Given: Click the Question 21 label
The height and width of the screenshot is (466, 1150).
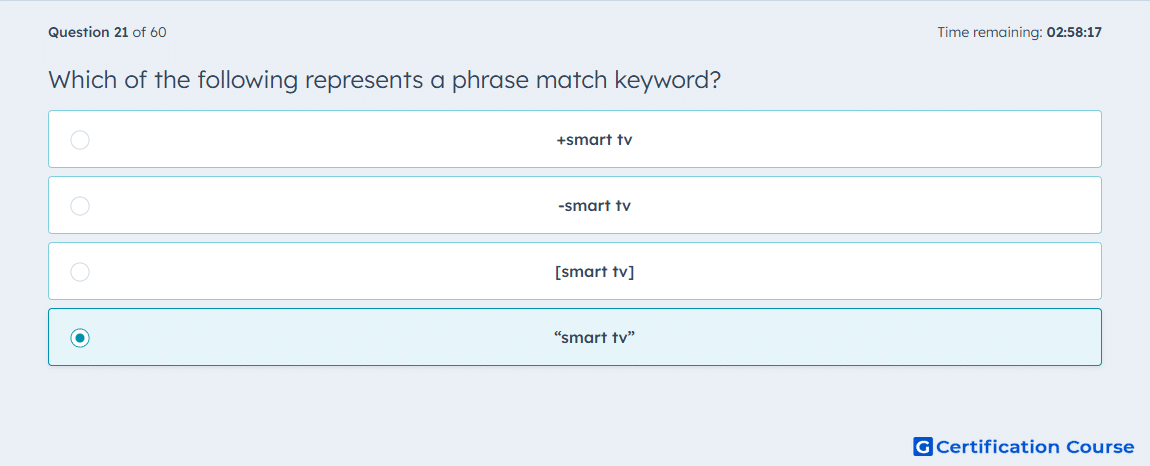Looking at the screenshot, I should coord(88,32).
